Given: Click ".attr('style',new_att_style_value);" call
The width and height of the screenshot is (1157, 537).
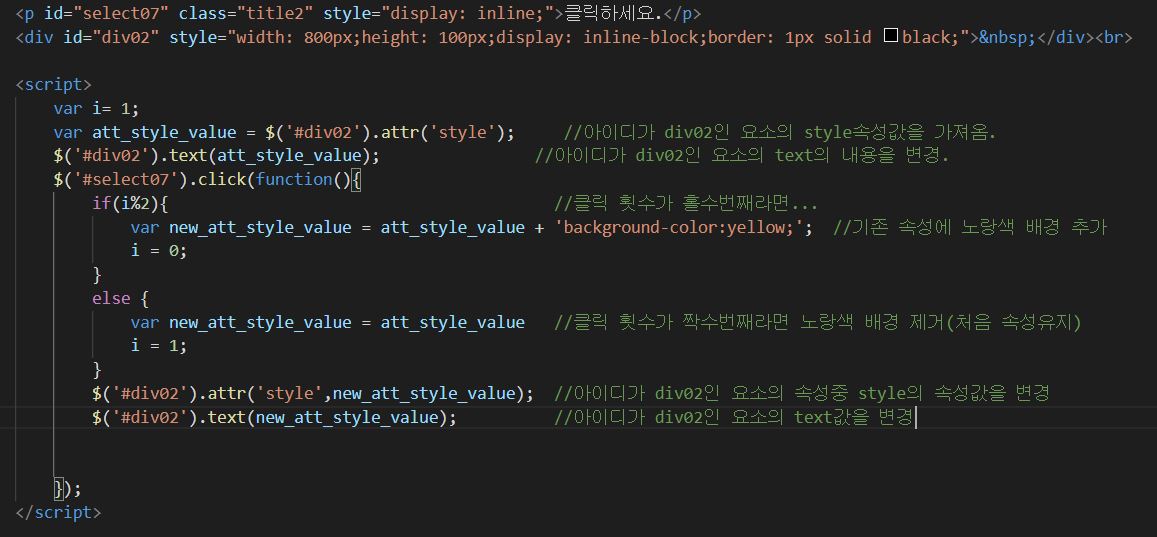Looking at the screenshot, I should coord(365,394).
